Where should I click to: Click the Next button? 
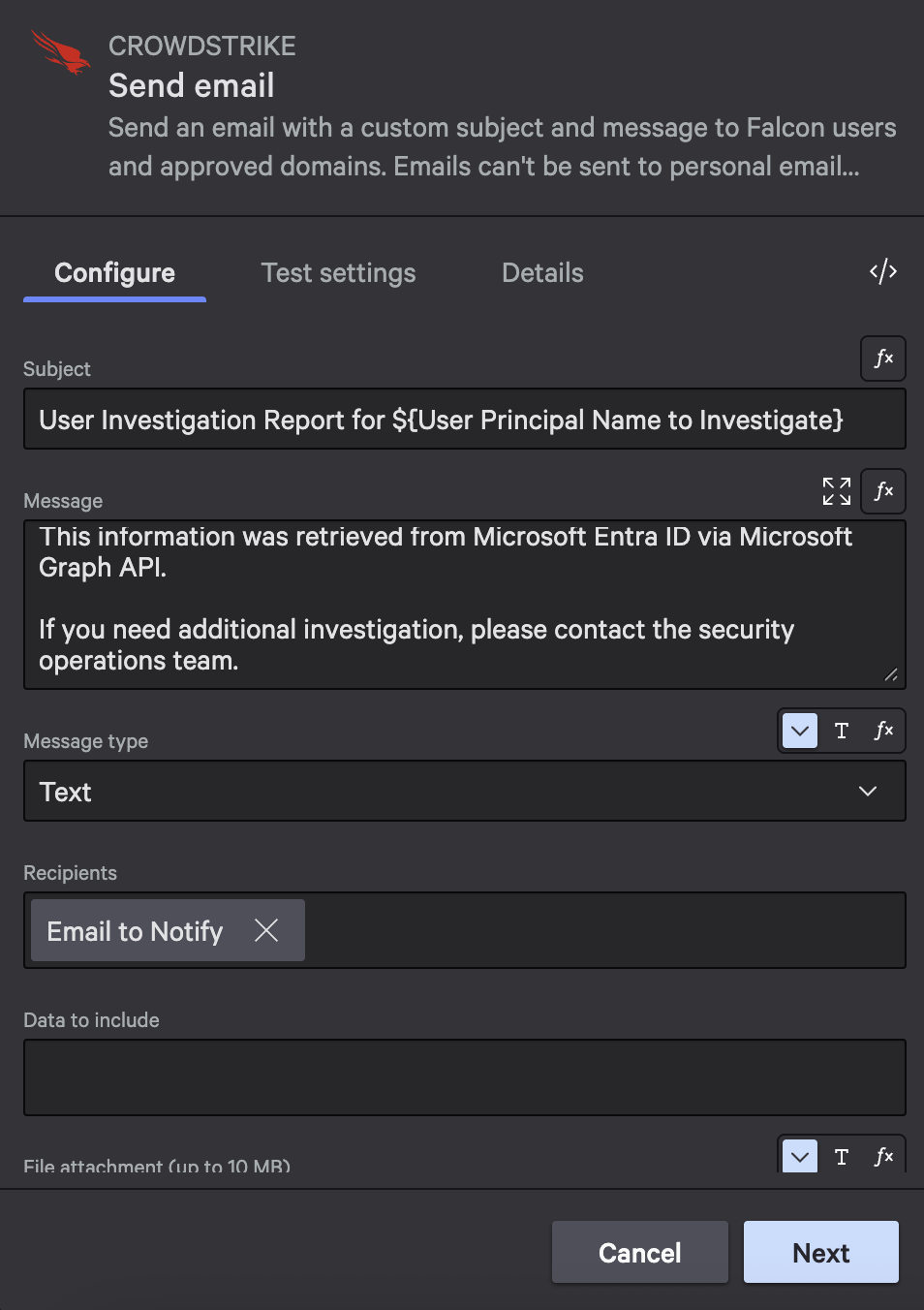point(819,1252)
